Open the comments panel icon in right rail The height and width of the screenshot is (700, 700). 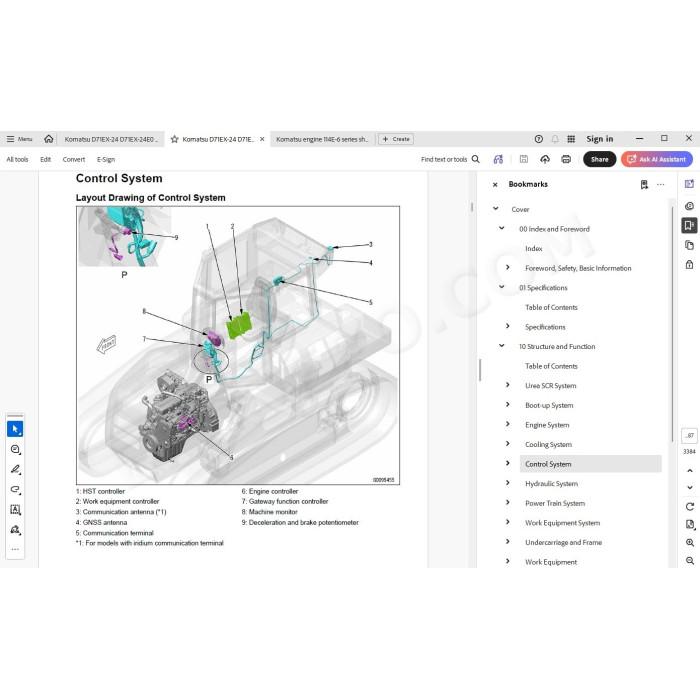(x=689, y=206)
